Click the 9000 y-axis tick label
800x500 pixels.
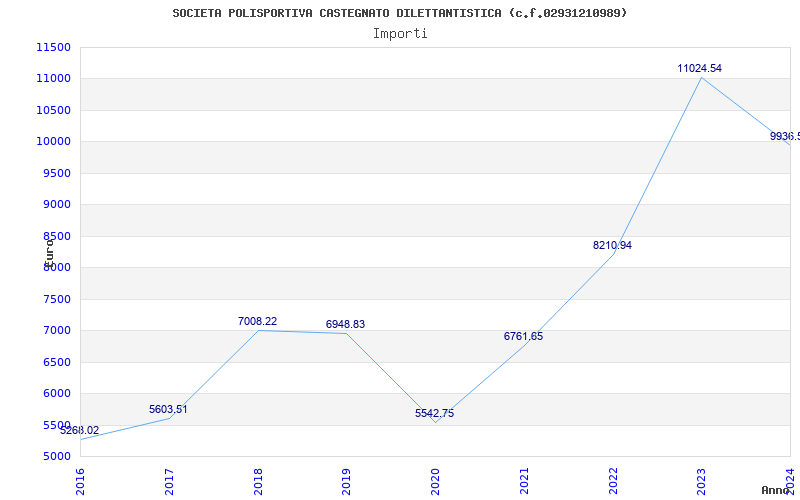click(56, 205)
